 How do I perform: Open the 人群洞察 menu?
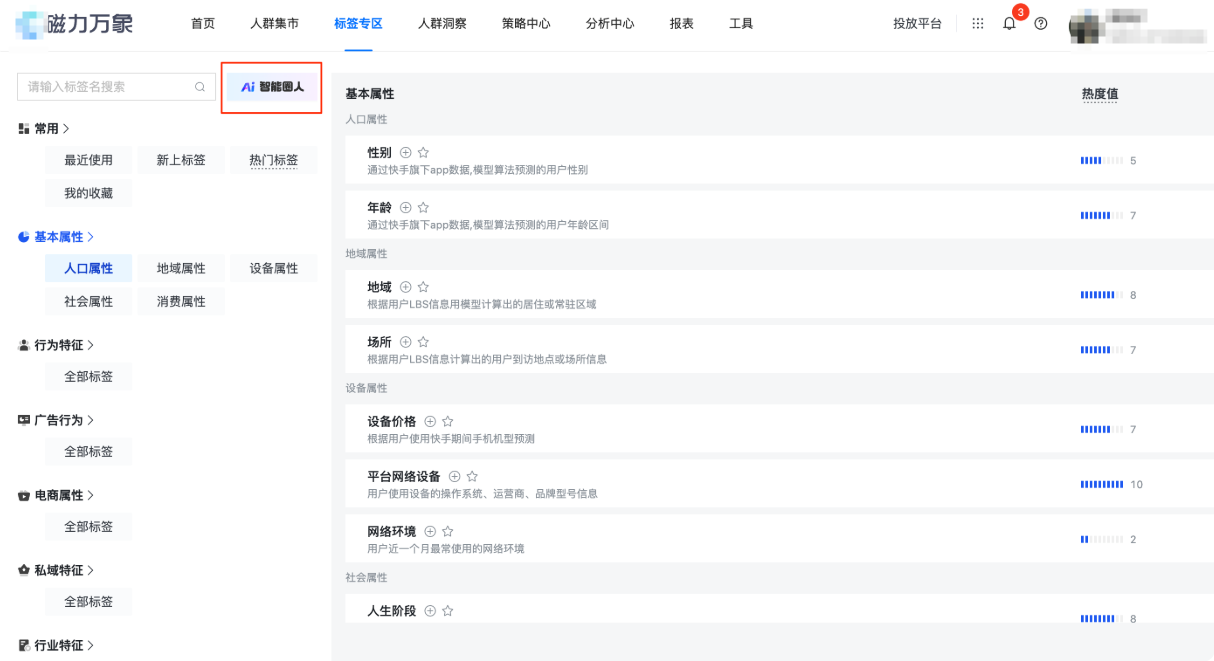442,23
